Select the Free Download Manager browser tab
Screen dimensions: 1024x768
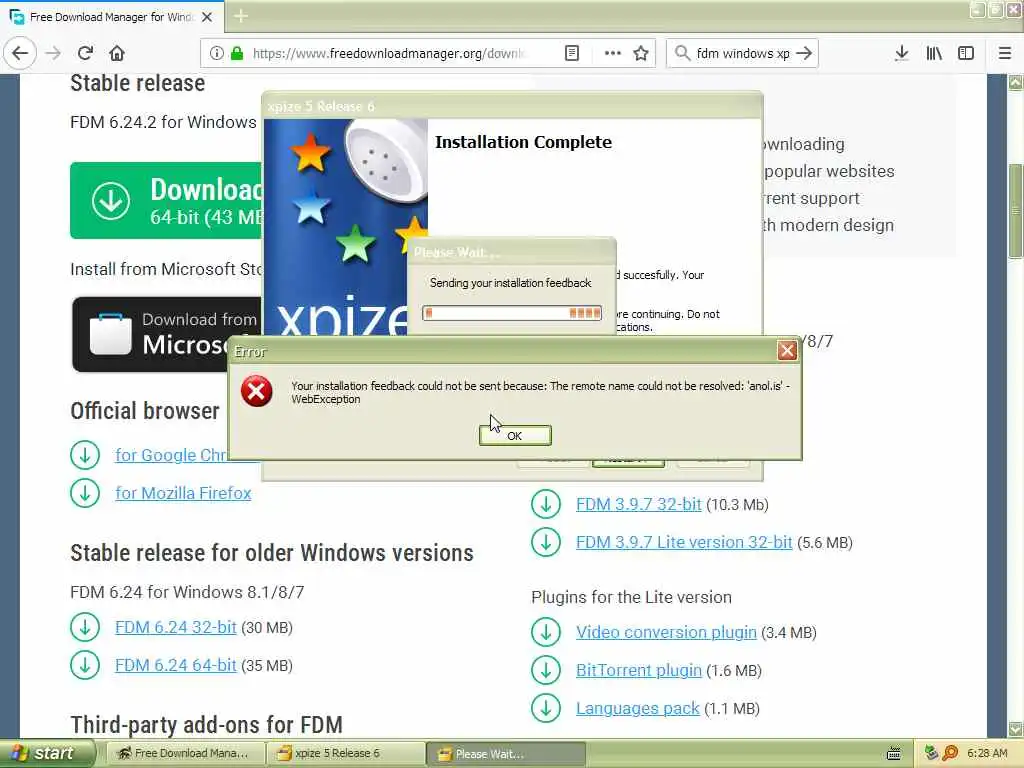[112, 17]
